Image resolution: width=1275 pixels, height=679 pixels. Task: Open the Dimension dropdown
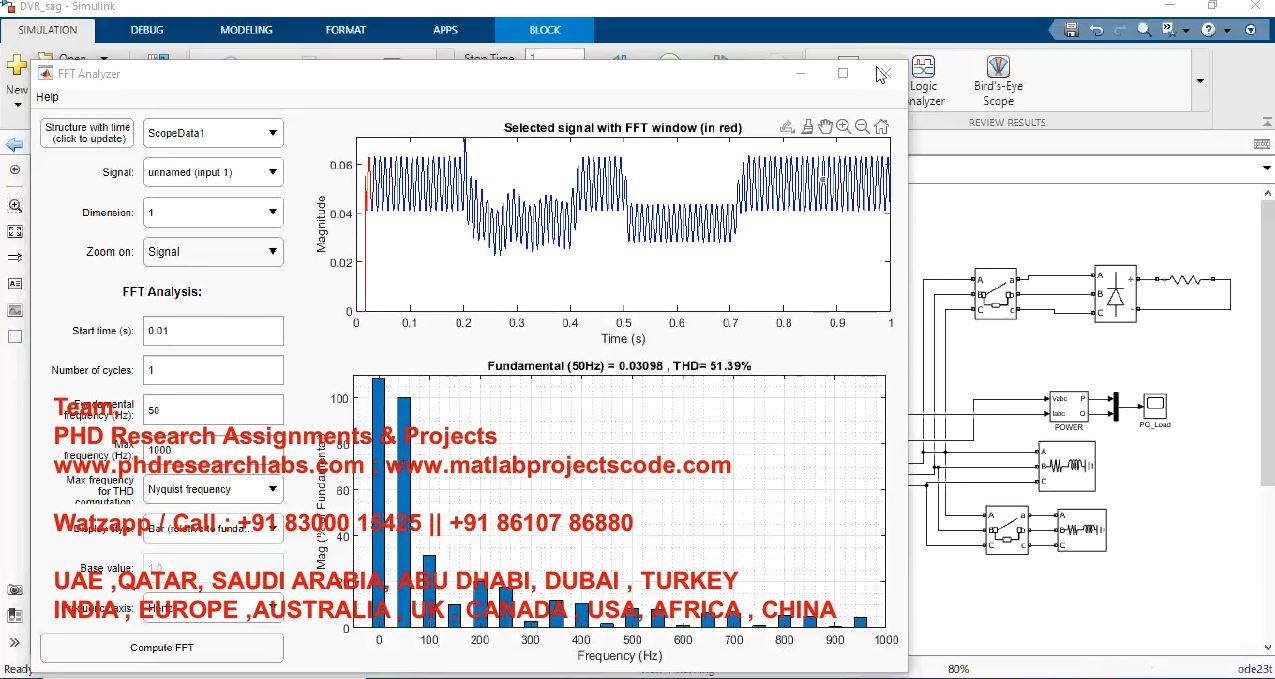(213, 212)
